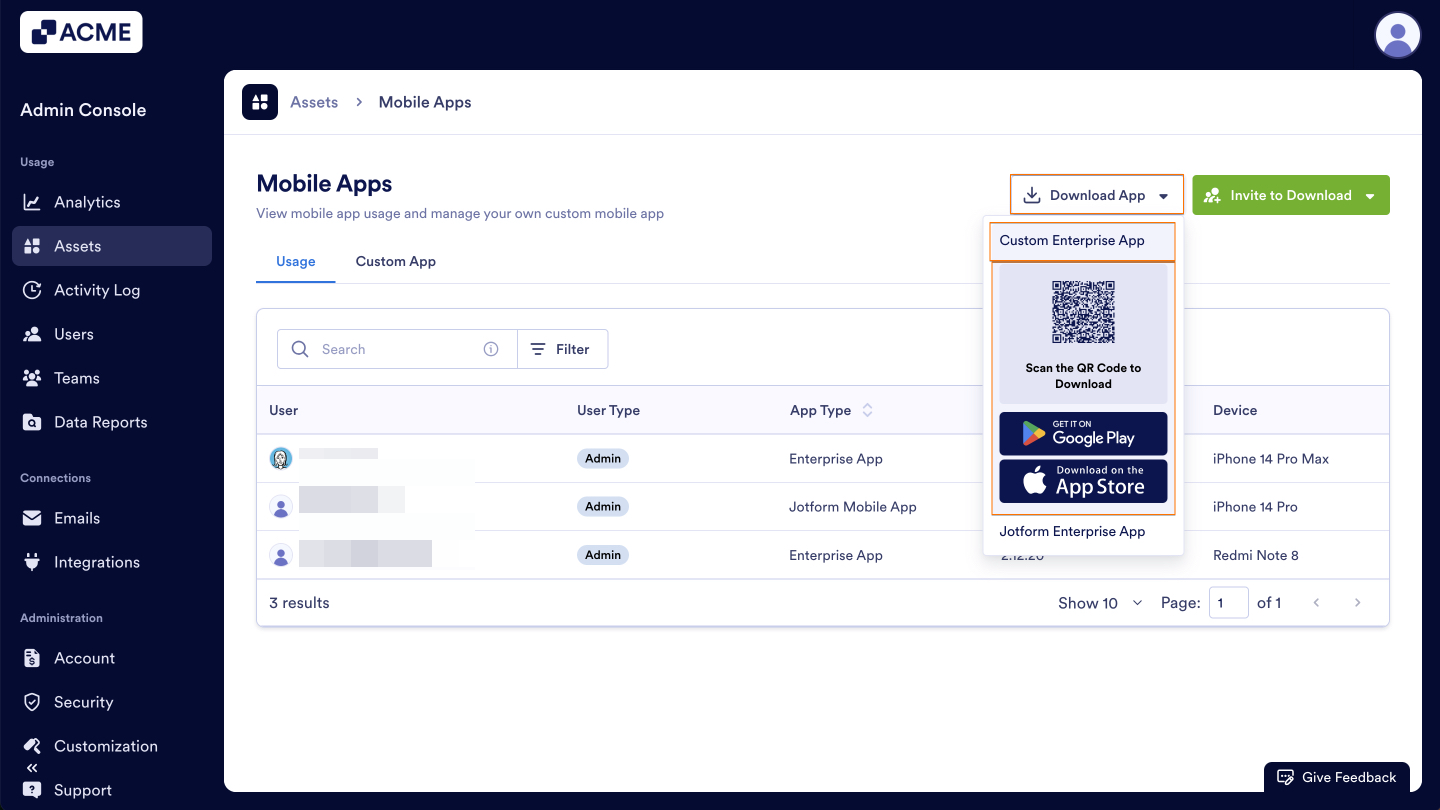The image size is (1440, 810).
Task: Switch to the Custom App tab
Action: coord(395,261)
